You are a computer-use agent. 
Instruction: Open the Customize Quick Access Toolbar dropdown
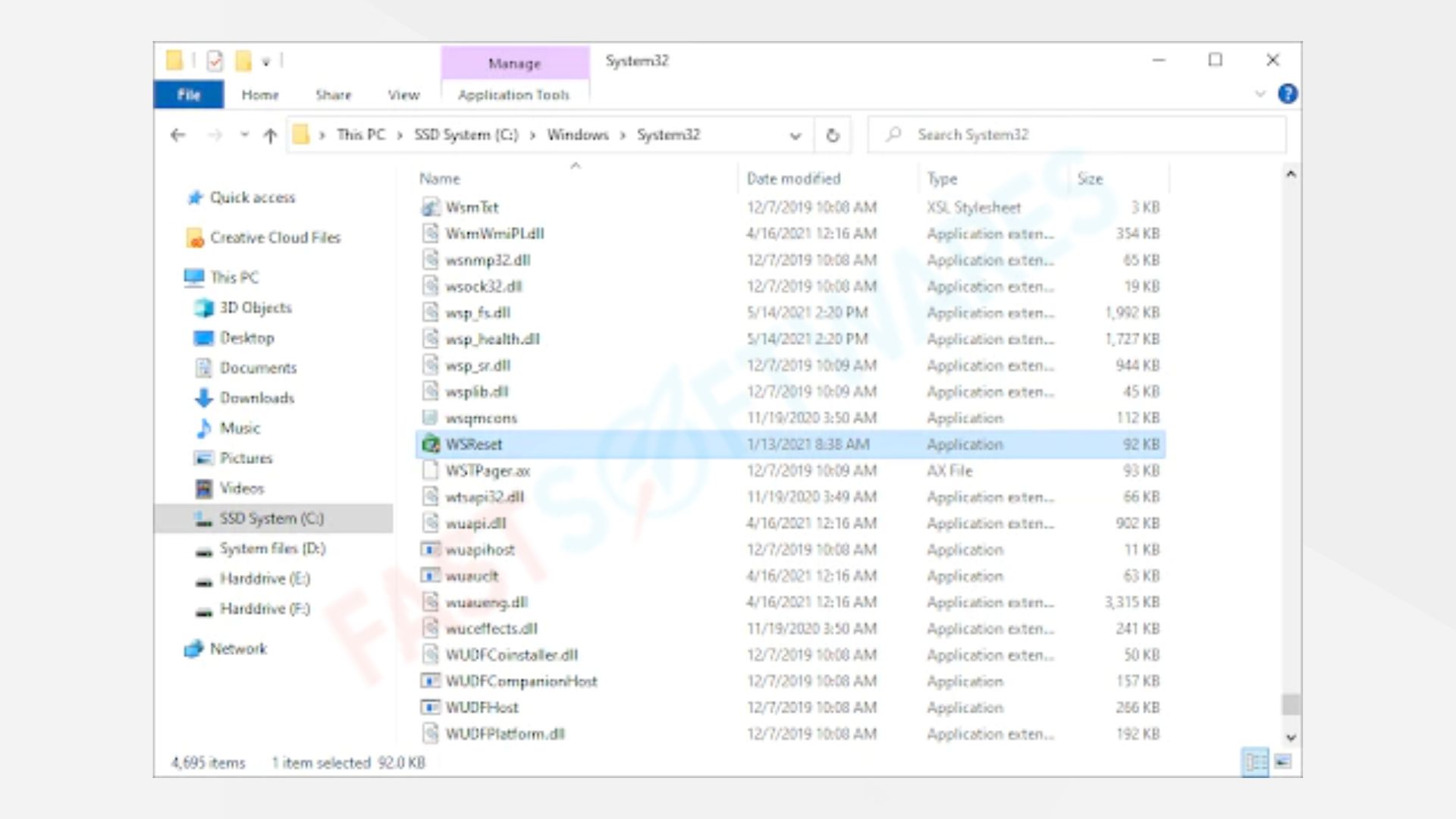tap(266, 61)
